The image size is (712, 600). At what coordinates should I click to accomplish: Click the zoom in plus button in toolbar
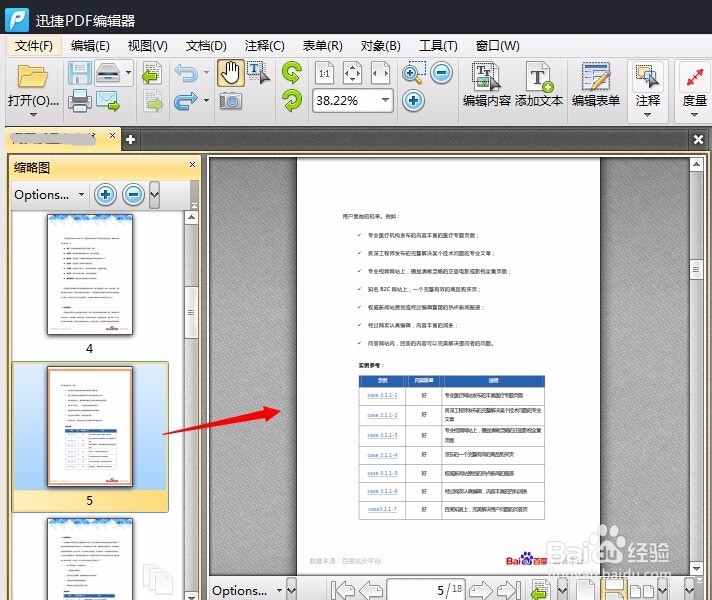pyautogui.click(x=413, y=100)
